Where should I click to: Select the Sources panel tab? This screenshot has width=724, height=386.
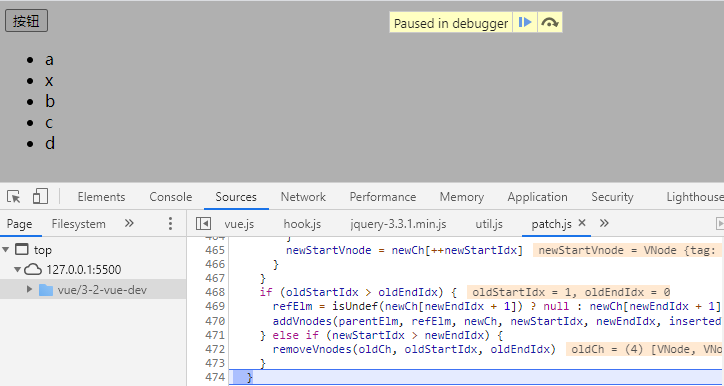236,197
